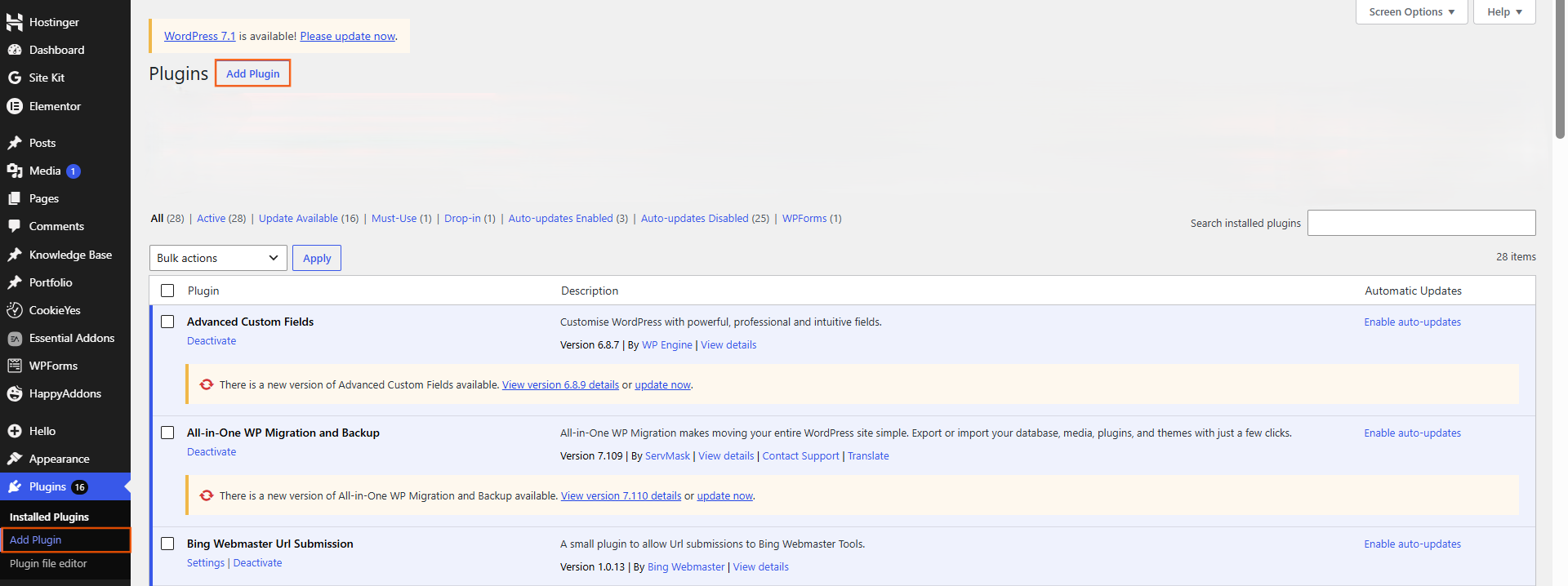Filter Auto-updates Enabled (3)
Screen dimensions: 1568x586
point(568,218)
